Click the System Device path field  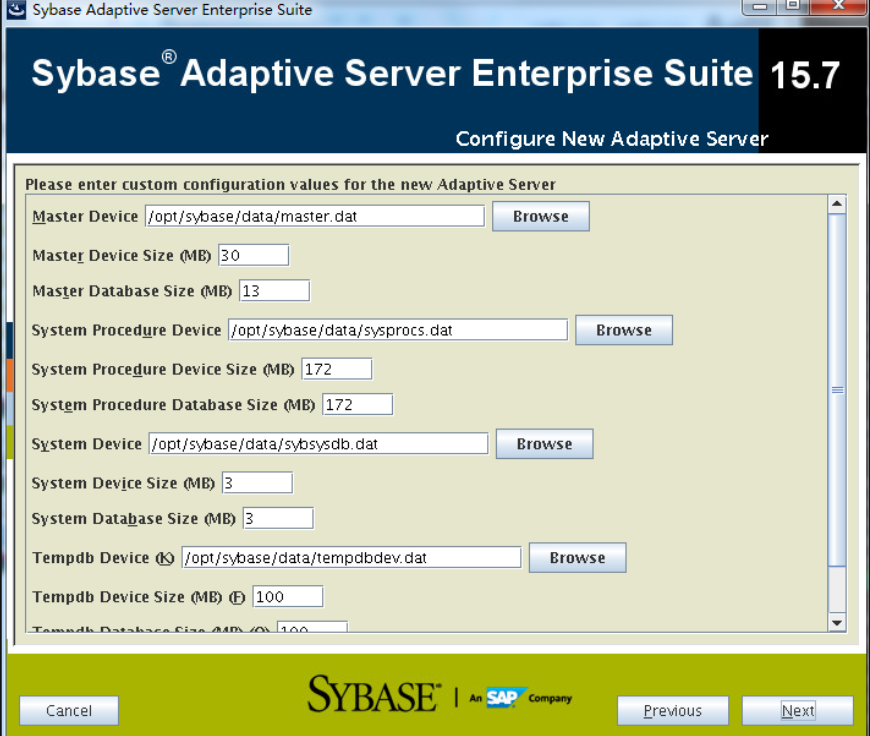[x=318, y=445]
